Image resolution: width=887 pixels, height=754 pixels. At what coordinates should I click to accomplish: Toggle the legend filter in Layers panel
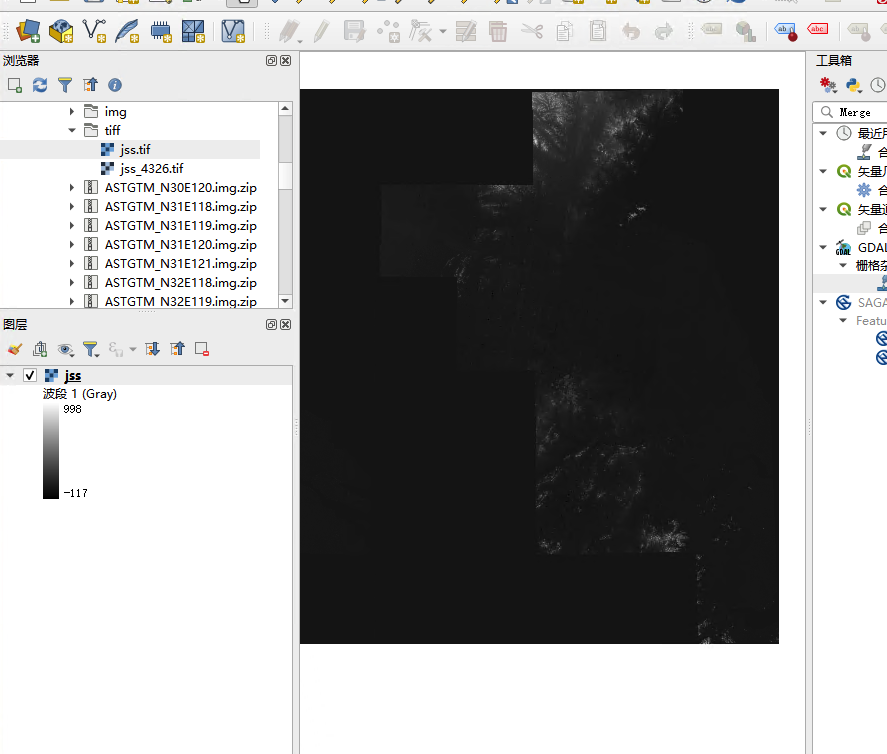[x=91, y=349]
